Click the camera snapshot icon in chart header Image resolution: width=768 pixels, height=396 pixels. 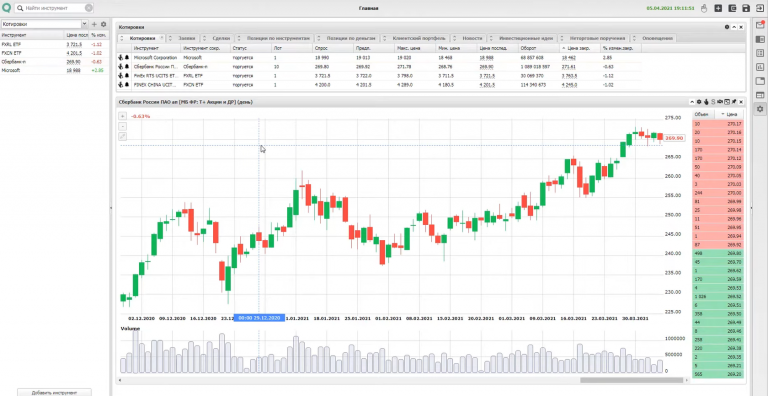pyautogui.click(x=720, y=102)
